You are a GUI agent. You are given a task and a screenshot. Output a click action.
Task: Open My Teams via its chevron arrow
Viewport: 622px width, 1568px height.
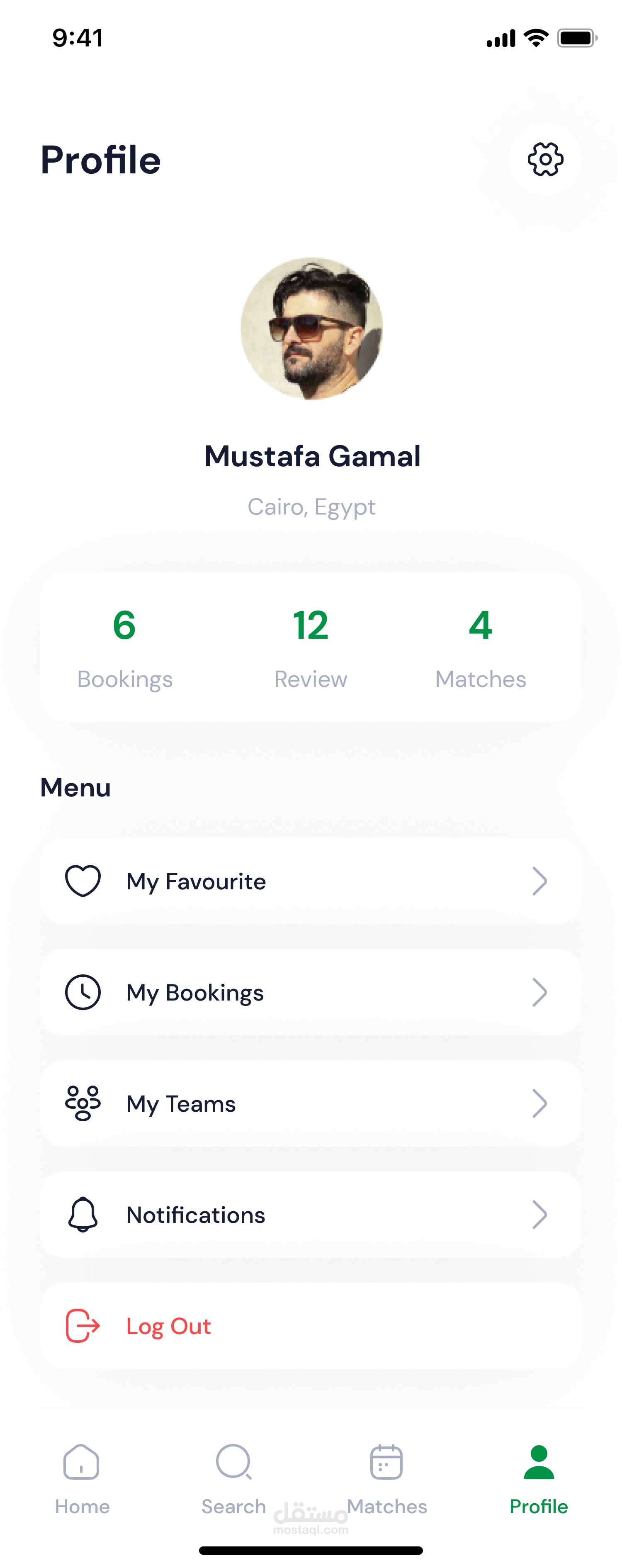[x=539, y=1103]
